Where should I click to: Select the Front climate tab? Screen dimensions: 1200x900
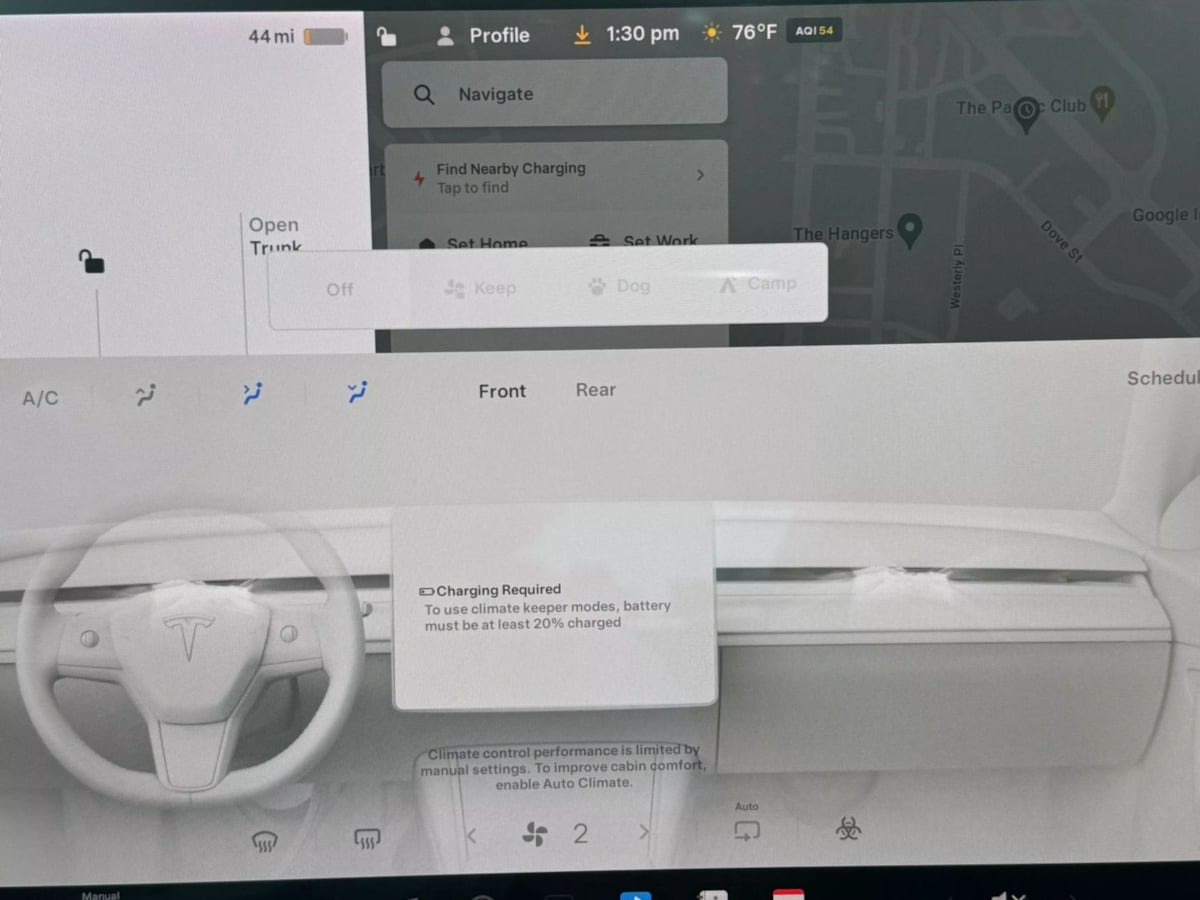[x=502, y=391]
